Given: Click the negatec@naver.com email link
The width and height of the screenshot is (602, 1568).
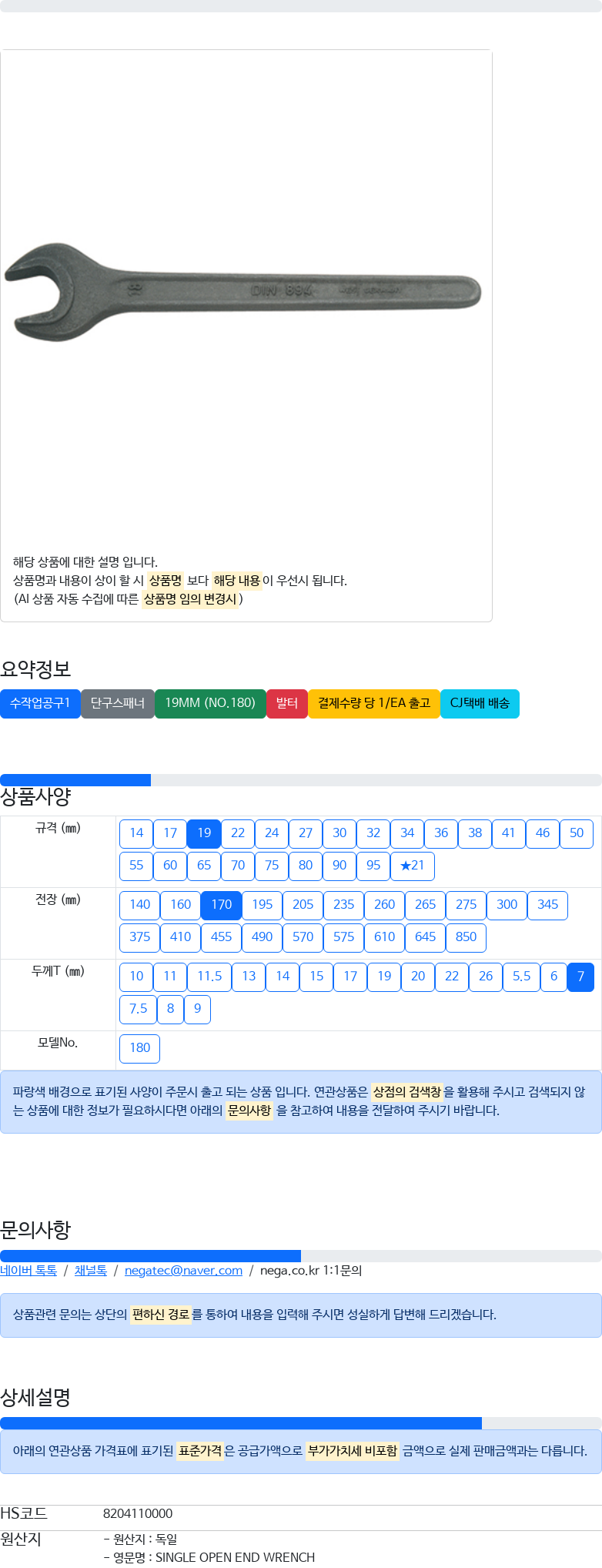Looking at the screenshot, I should [x=183, y=1271].
